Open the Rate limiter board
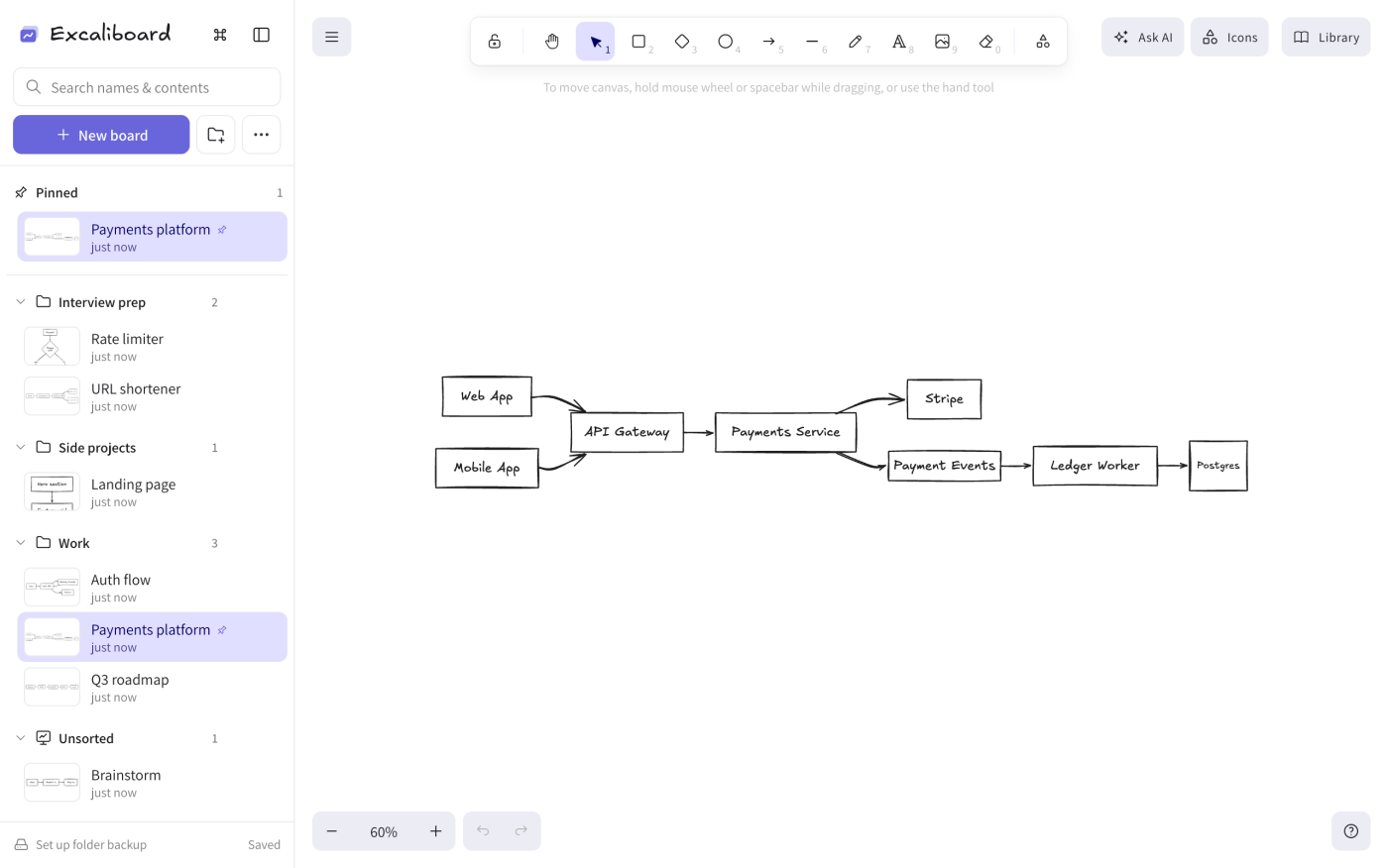The width and height of the screenshot is (1388, 868). 153,347
